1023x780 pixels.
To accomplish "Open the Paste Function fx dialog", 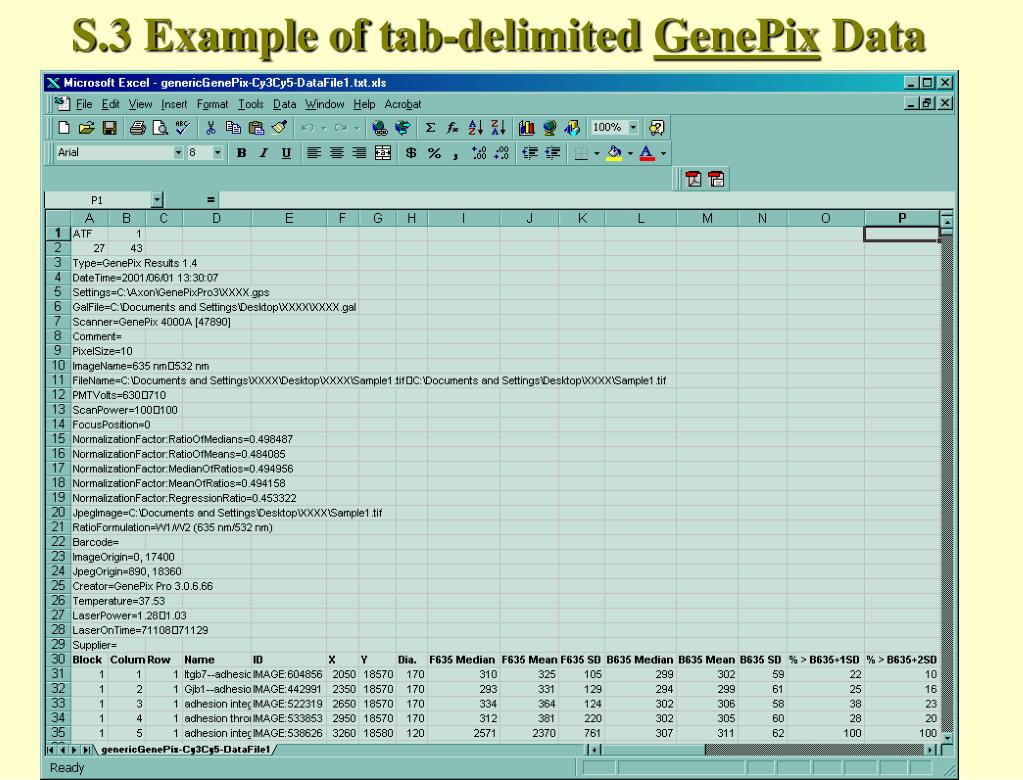I will [452, 128].
